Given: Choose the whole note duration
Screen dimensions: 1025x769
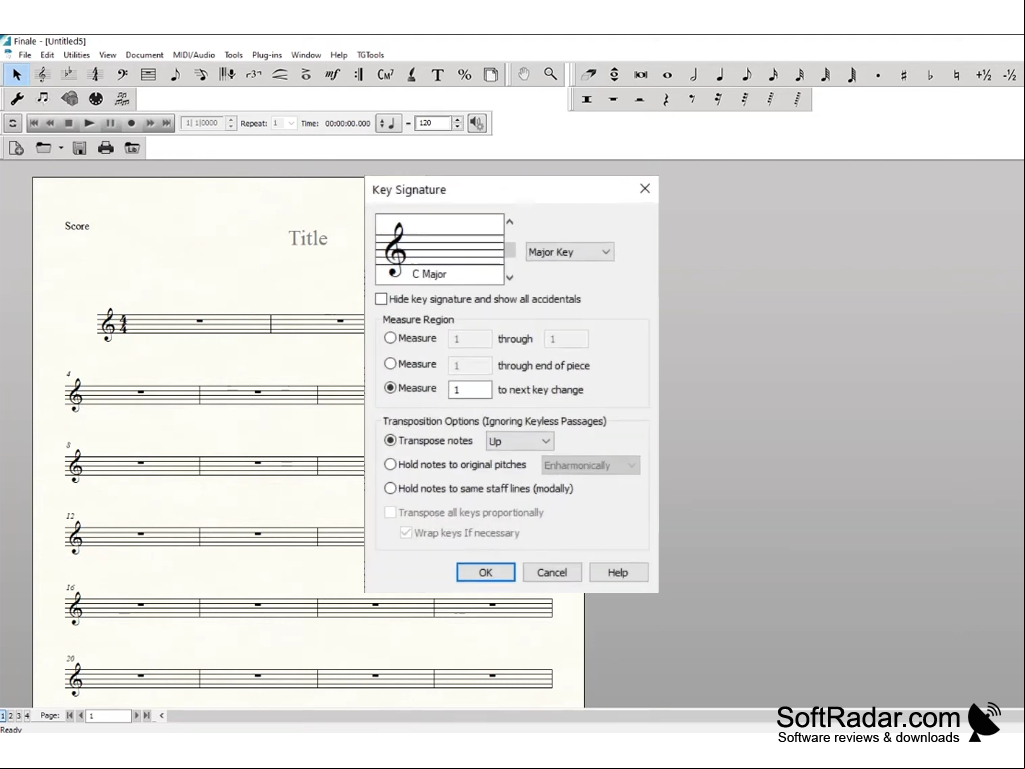Looking at the screenshot, I should click(x=667, y=75).
